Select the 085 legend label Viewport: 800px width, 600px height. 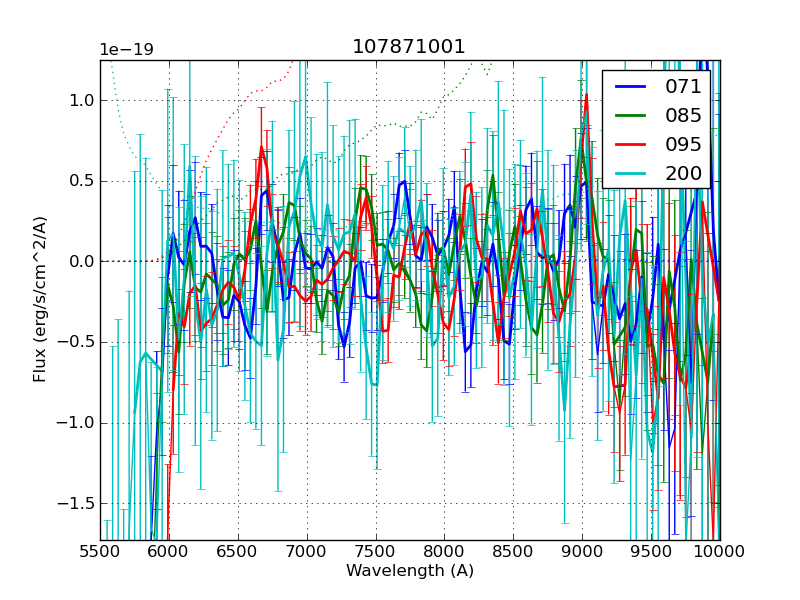pyautogui.click(x=684, y=115)
